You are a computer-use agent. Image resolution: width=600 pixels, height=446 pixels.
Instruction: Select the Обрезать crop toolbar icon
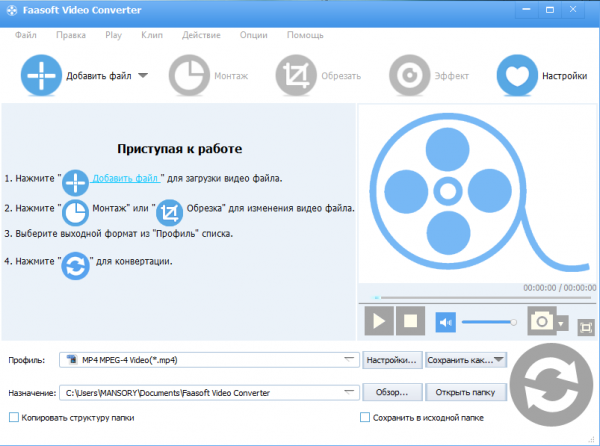pos(296,75)
